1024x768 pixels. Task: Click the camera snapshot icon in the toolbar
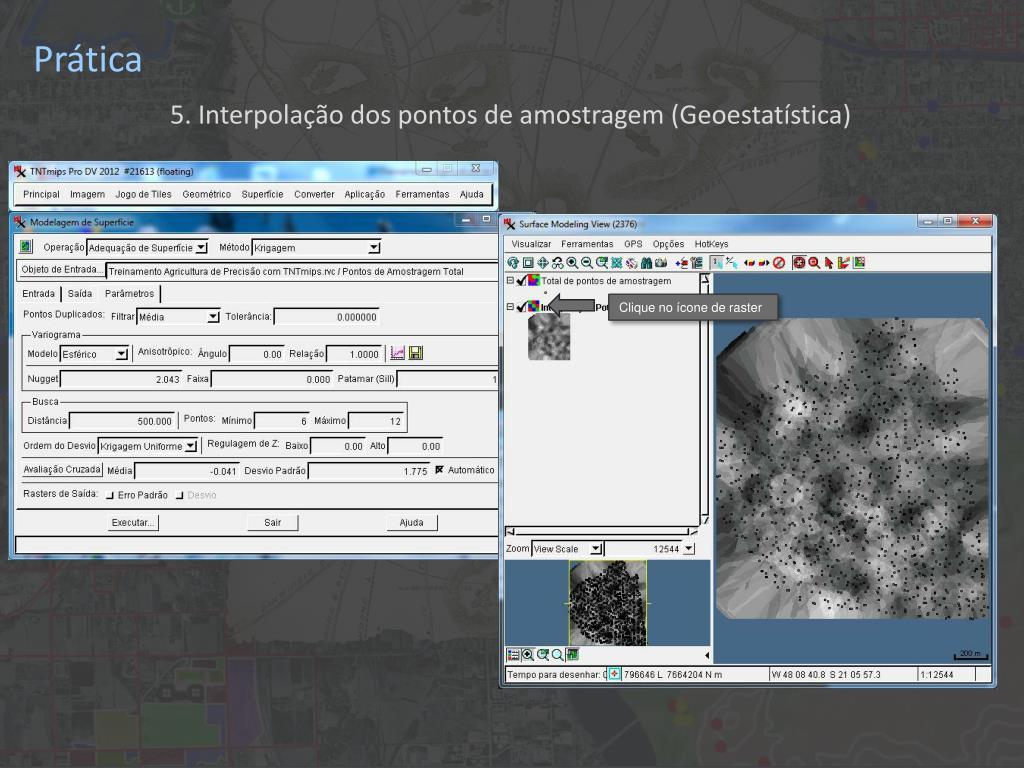[661, 263]
